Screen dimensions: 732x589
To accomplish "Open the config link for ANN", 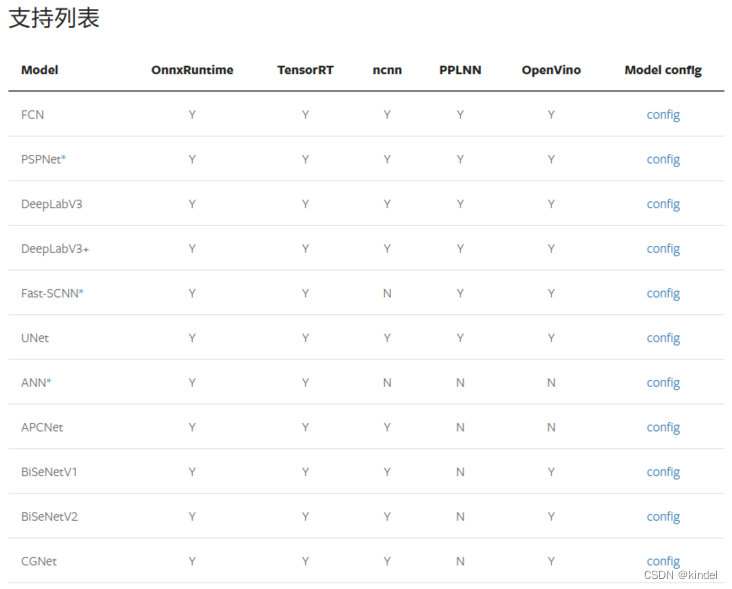I will coord(663,383).
